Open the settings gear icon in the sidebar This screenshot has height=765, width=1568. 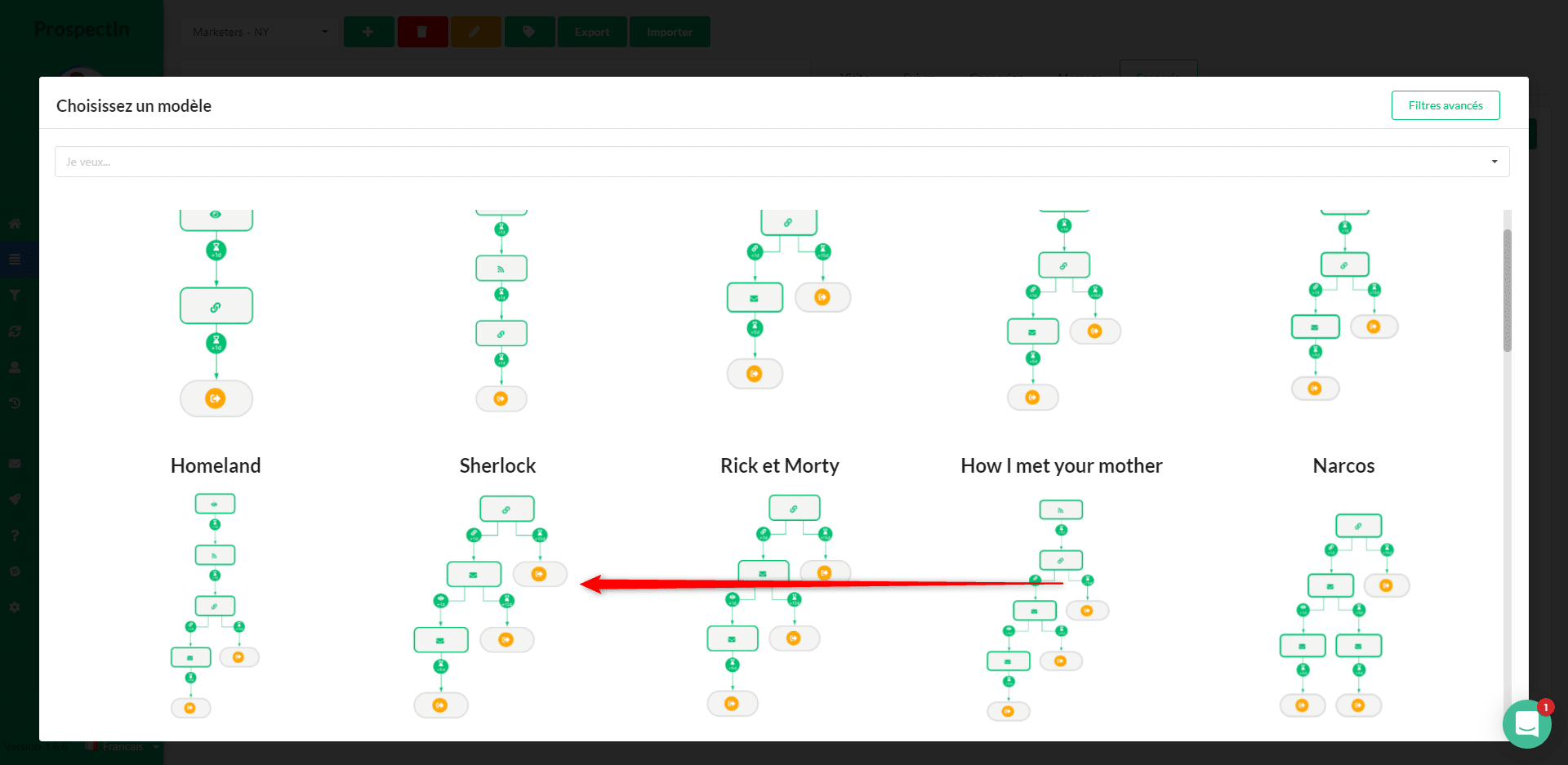click(15, 607)
